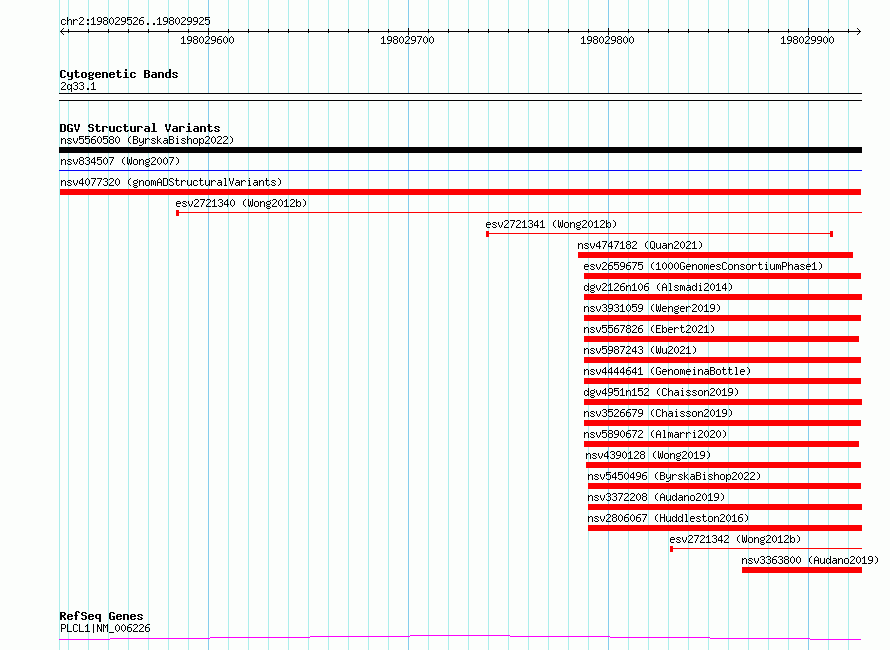Screen dimensions: 890x650
Task: Select esv2659675 (1000GenomesConsortiumPhase1) label
Action: pyautogui.click(x=703, y=266)
